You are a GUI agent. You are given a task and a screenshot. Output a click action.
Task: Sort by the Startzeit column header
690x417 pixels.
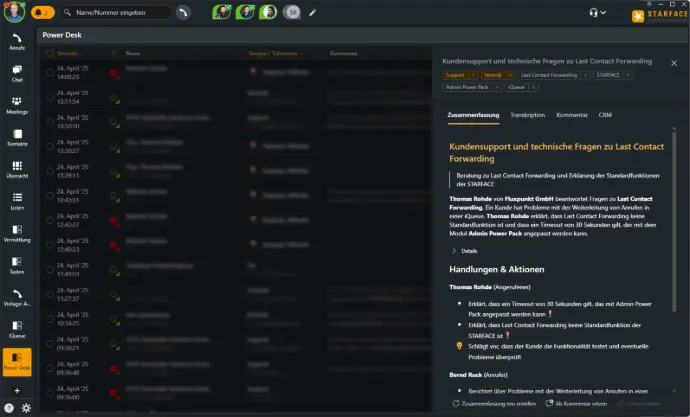click(67, 53)
